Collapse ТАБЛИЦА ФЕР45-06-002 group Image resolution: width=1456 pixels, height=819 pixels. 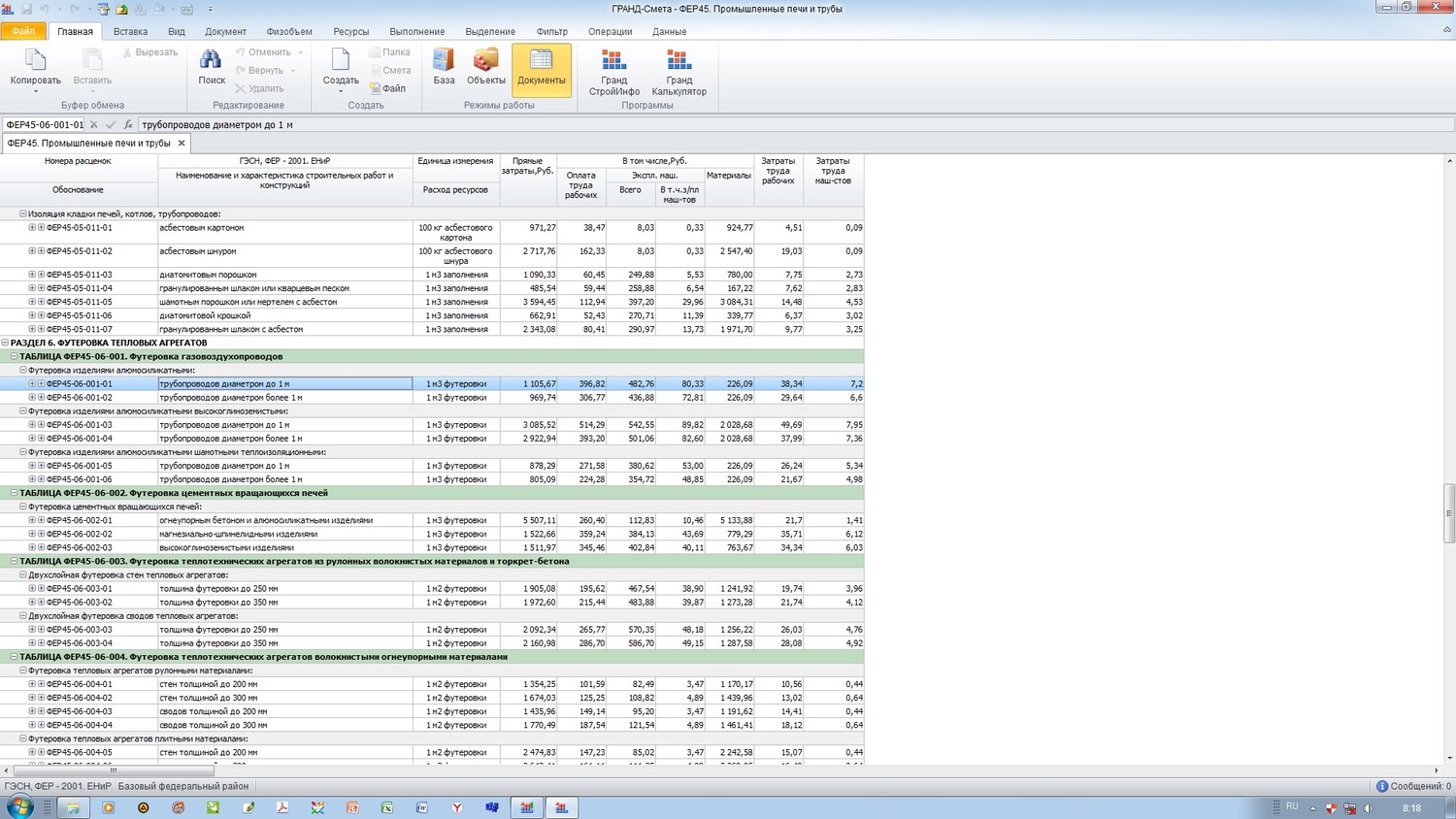tap(15, 493)
